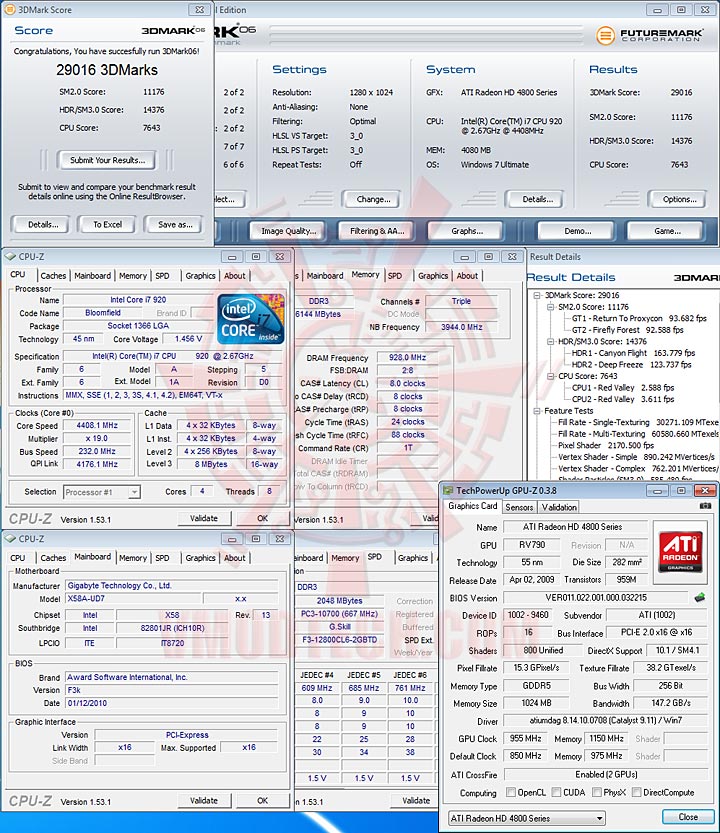Screen dimensions: 720x833
Task: Open Mainboard tab in top CPU-Z window
Action: (92, 276)
